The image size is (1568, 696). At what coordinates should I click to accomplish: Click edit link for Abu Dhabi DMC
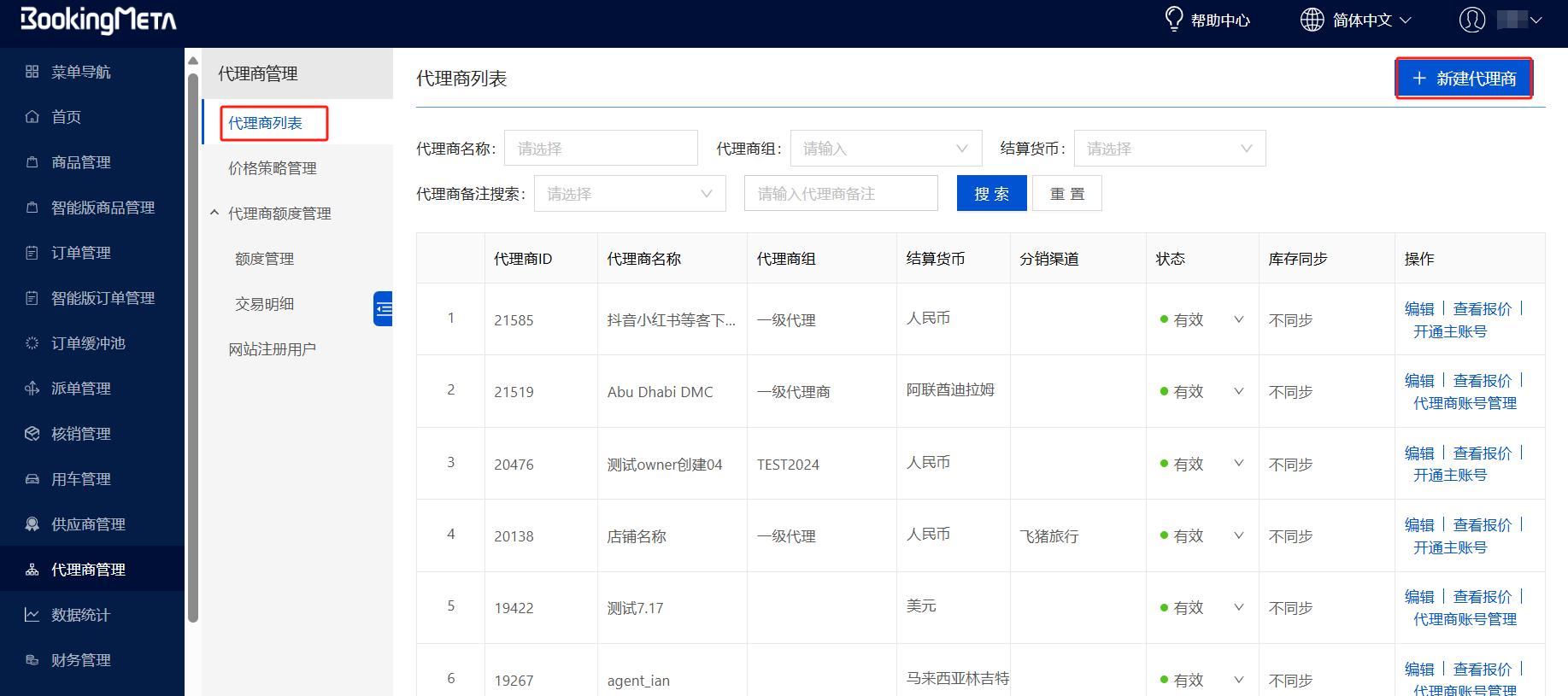[x=1418, y=381]
